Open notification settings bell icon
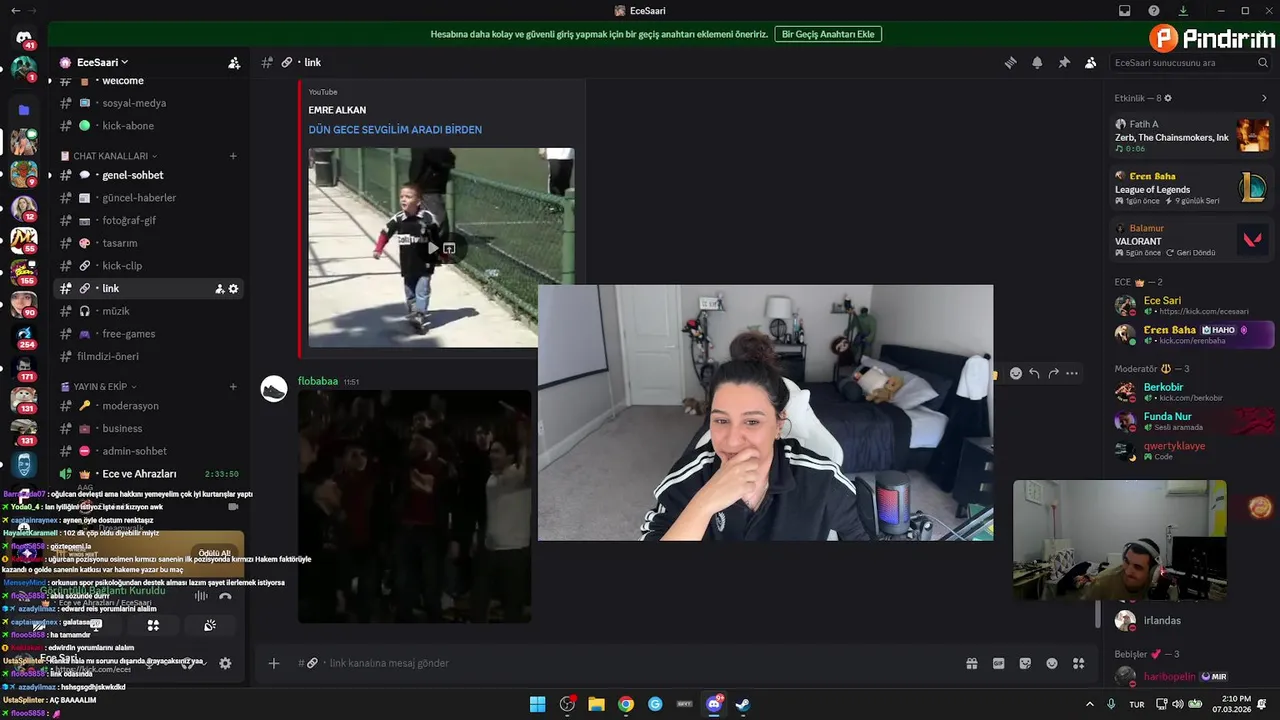The image size is (1280, 720). click(1037, 62)
